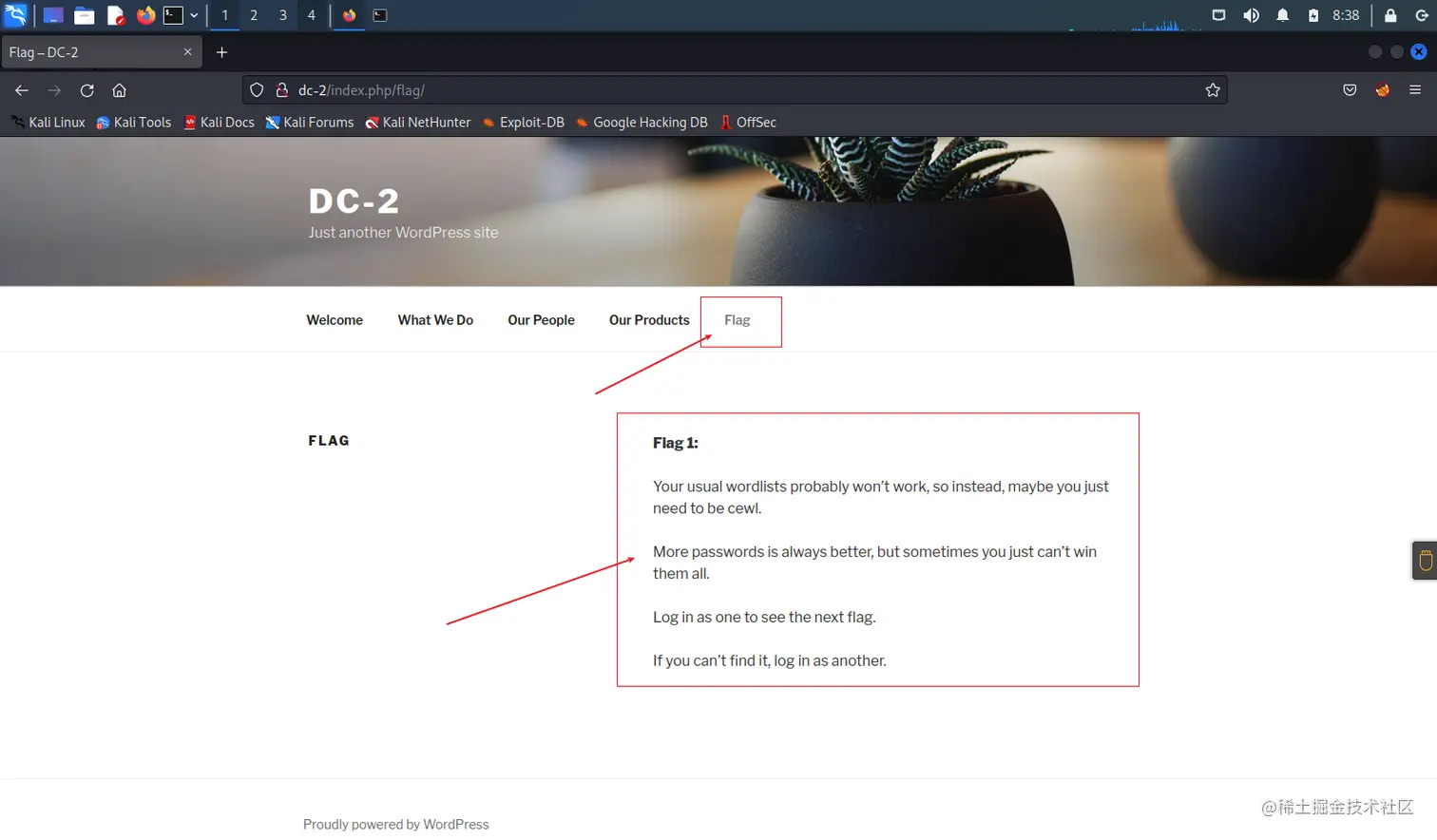
Task: Show desktop via the panel icon
Action: pos(53,15)
